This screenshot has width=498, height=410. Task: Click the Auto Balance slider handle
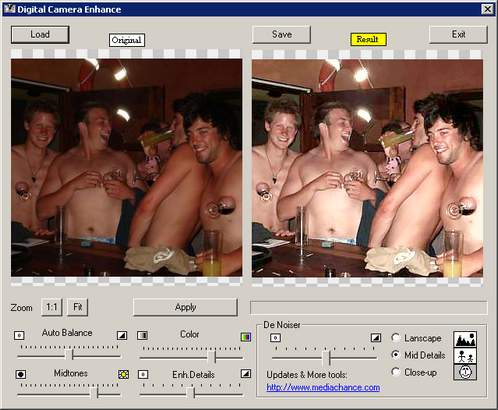pos(69,355)
